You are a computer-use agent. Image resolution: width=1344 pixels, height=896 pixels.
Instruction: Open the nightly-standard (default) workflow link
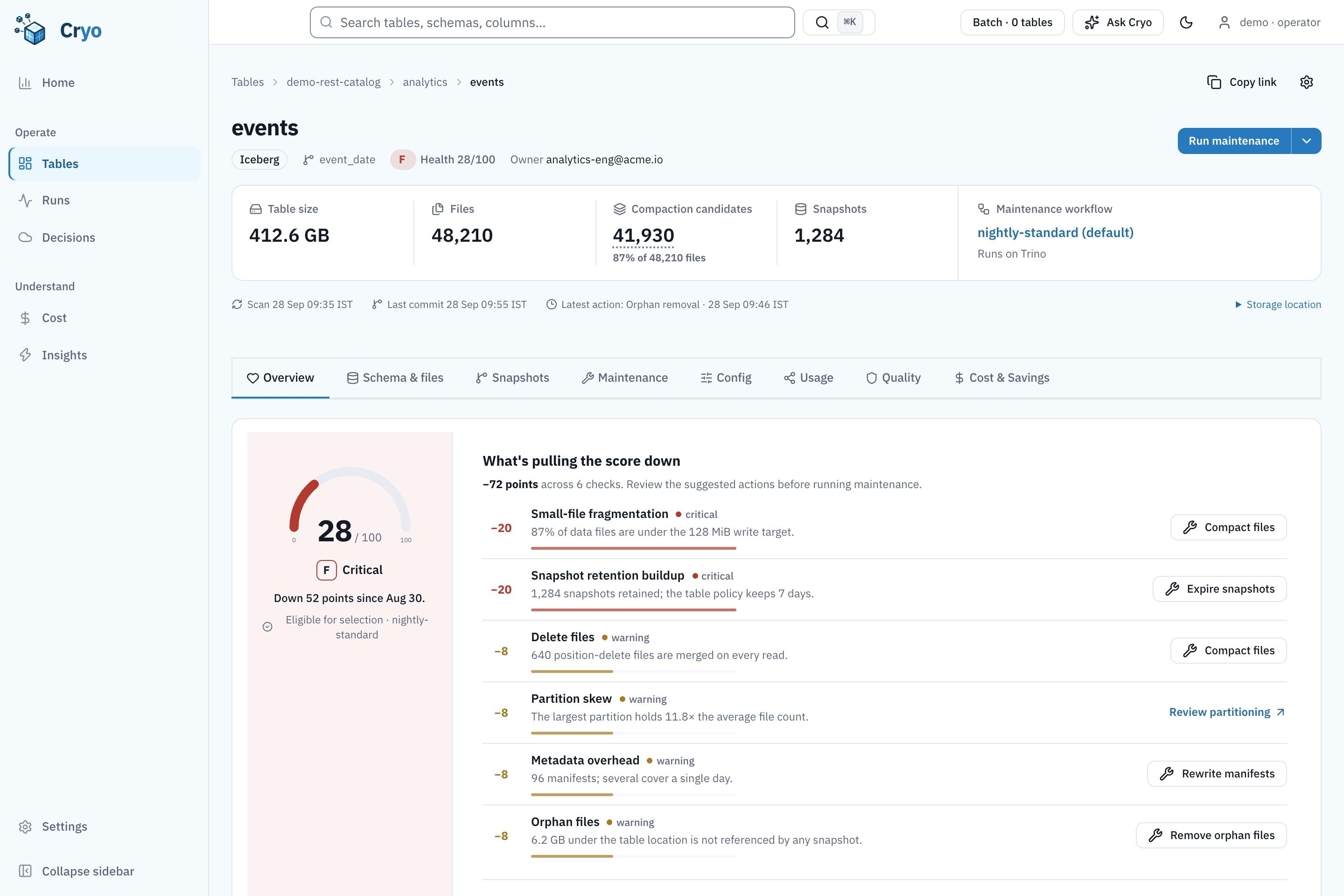click(x=1056, y=232)
